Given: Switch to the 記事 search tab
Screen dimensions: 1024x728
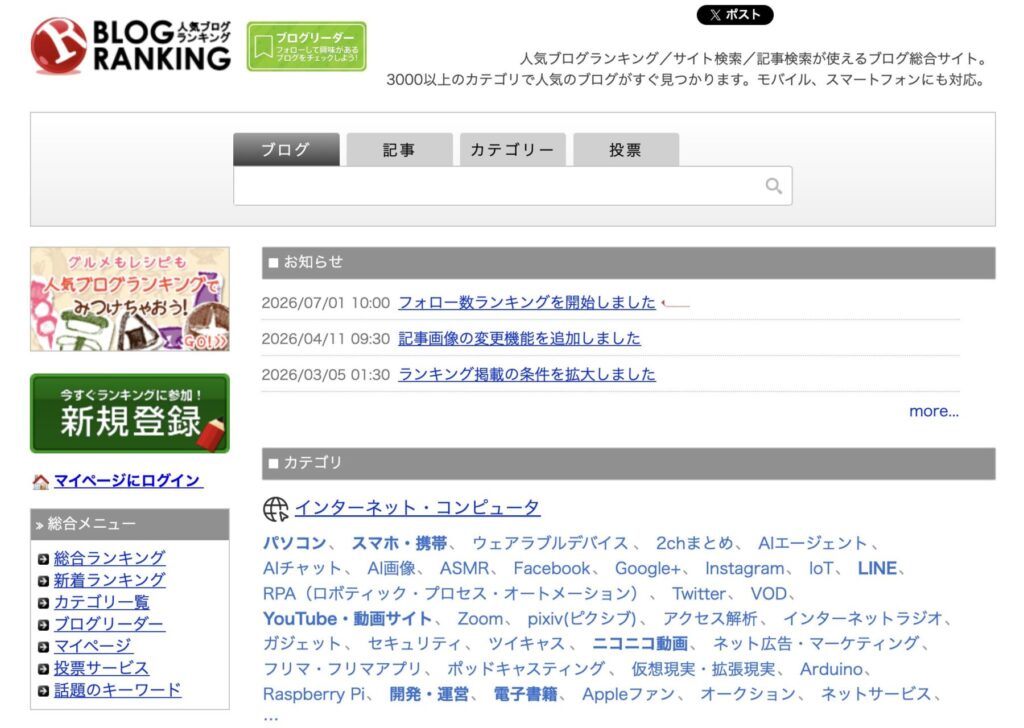Looking at the screenshot, I should click(399, 150).
